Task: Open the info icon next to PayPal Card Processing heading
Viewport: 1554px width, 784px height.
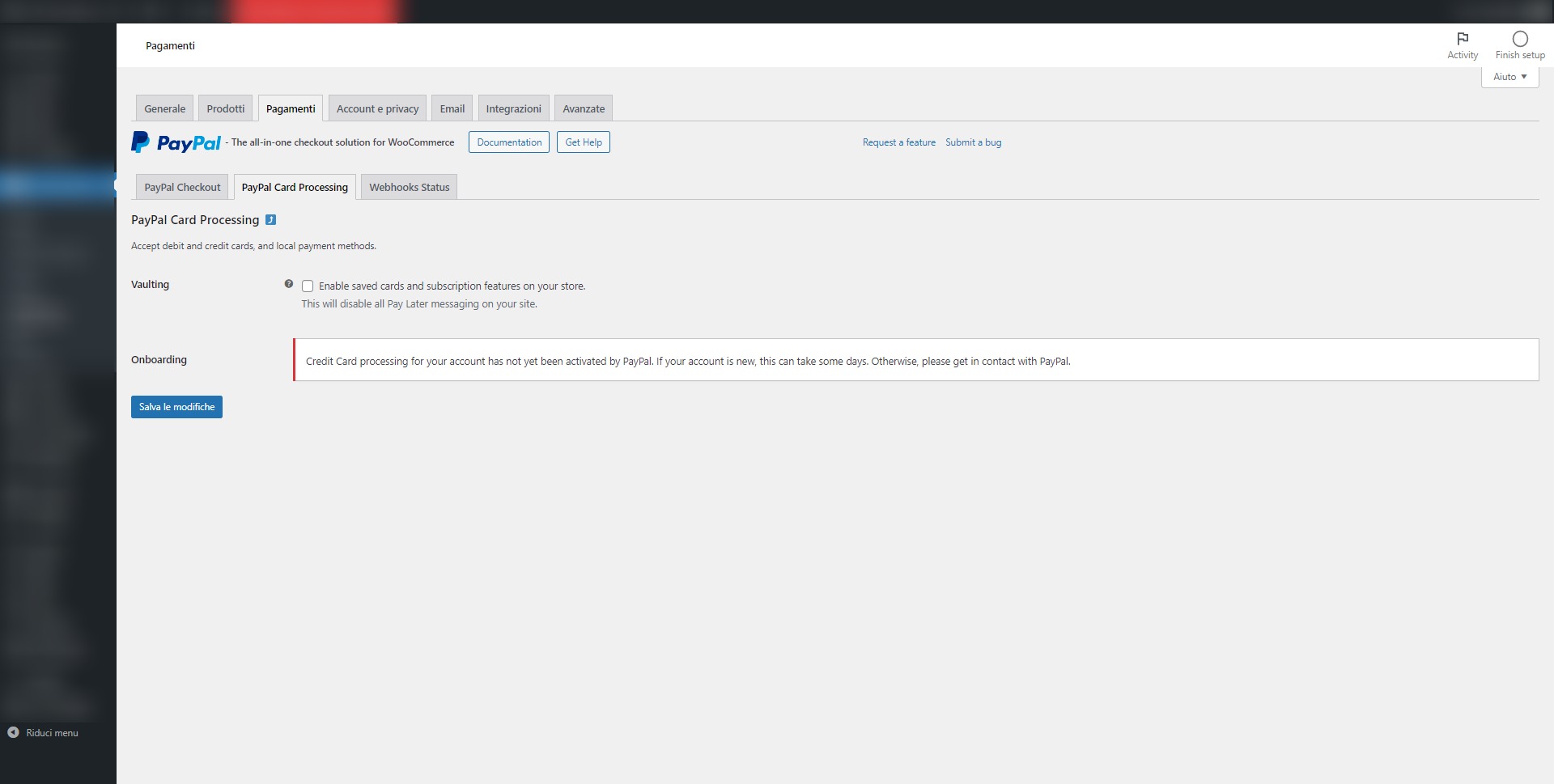Action: [x=271, y=219]
